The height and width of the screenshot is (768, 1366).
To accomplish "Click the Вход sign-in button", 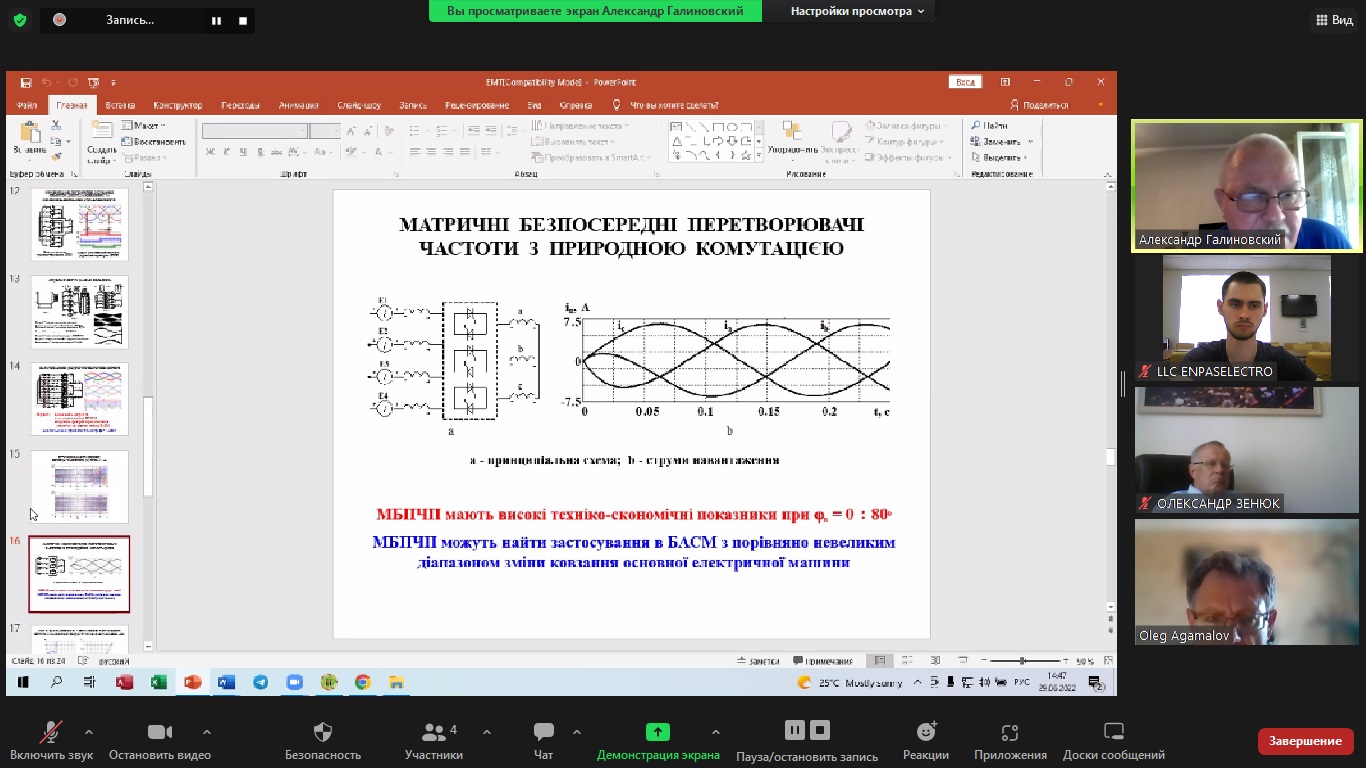I will (965, 82).
